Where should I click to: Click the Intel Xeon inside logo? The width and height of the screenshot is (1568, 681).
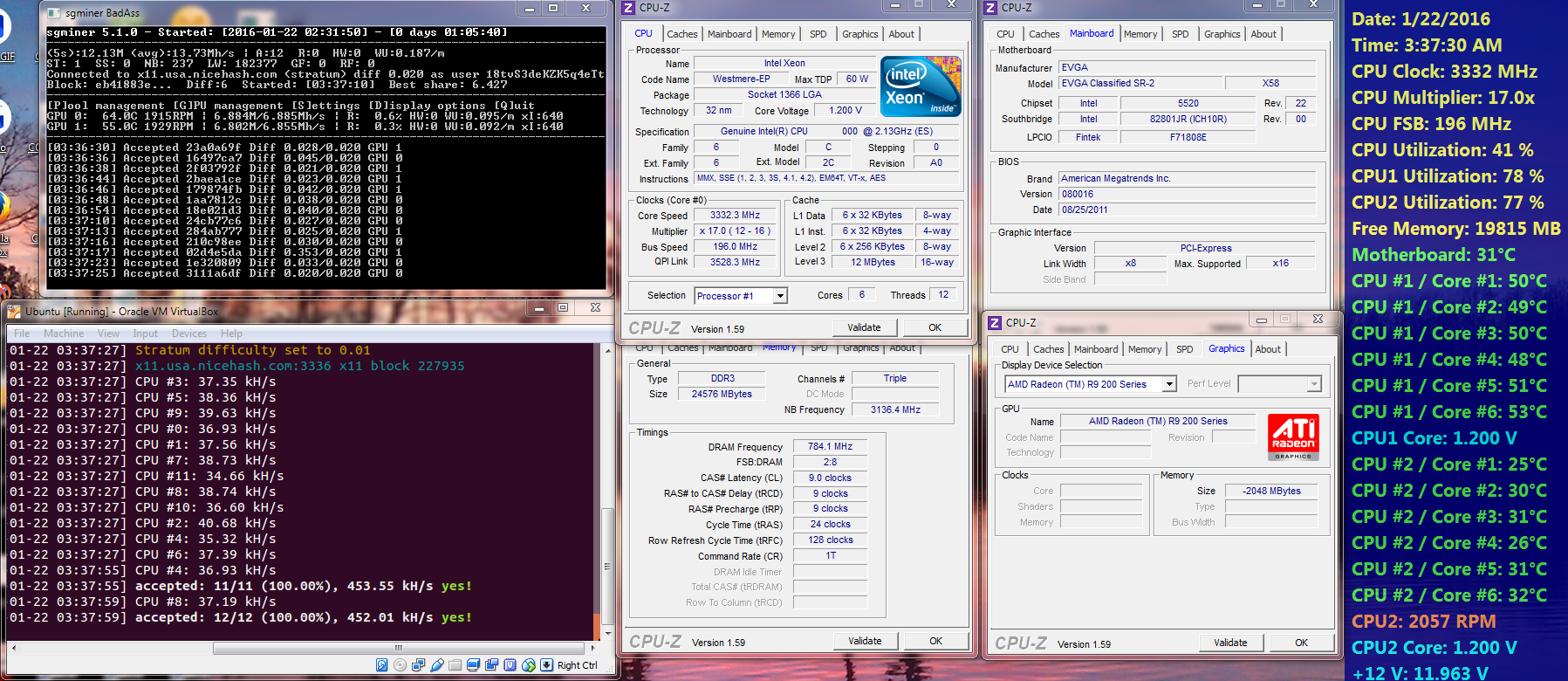click(921, 86)
